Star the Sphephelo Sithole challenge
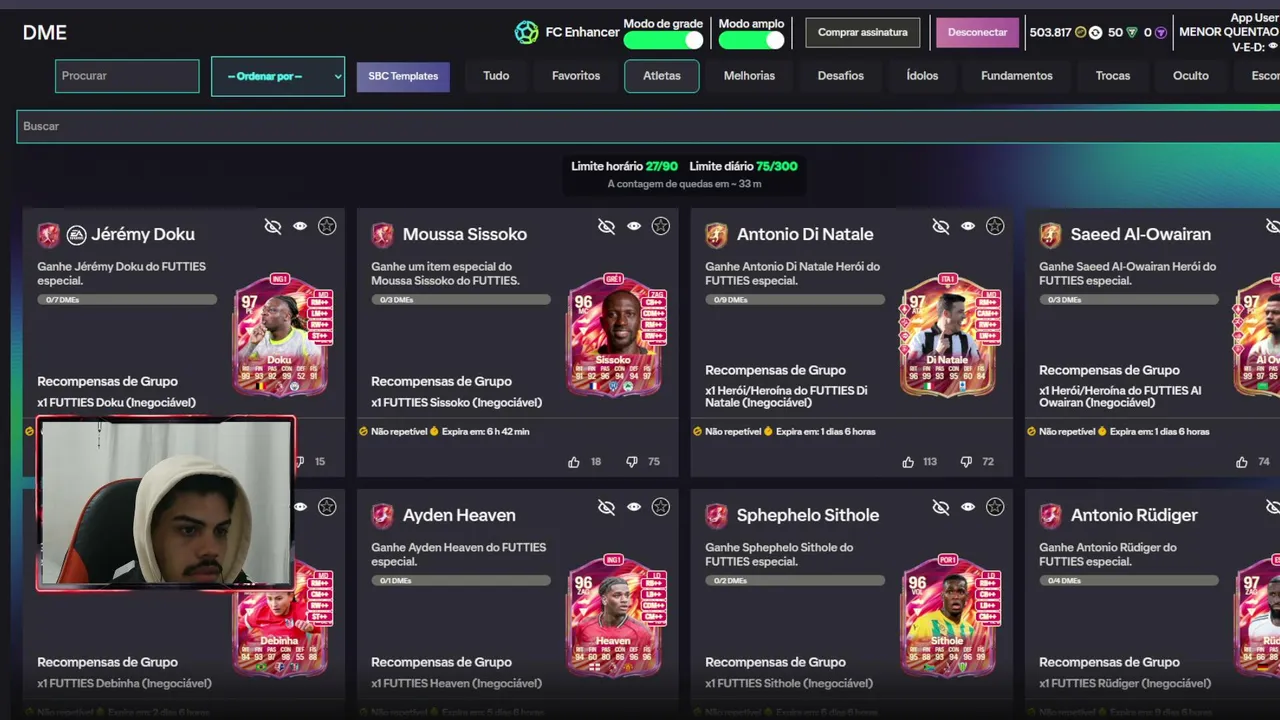This screenshot has width=1280, height=720. pos(995,507)
